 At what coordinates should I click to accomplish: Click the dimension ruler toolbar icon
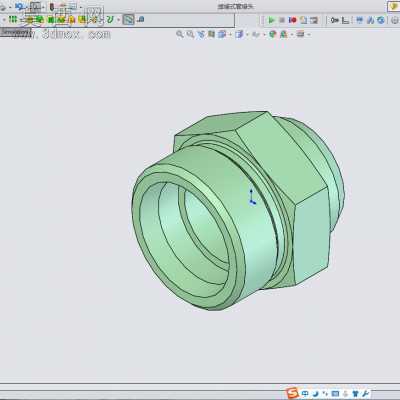(346, 20)
